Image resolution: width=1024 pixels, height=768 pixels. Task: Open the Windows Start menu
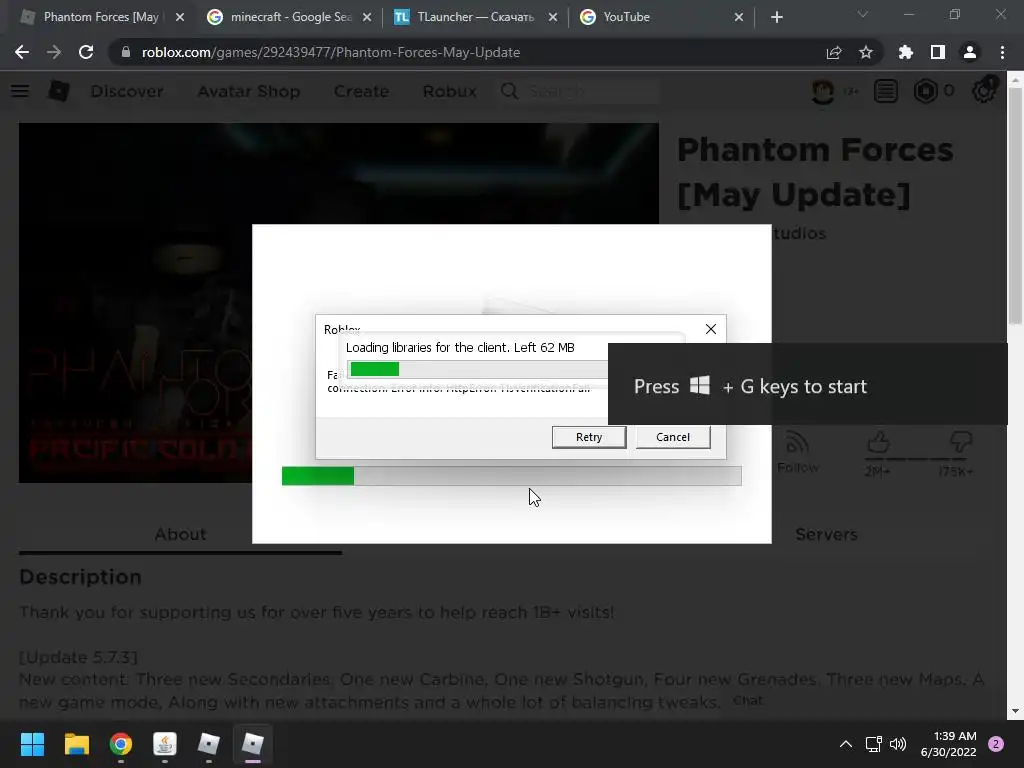pyautogui.click(x=32, y=744)
